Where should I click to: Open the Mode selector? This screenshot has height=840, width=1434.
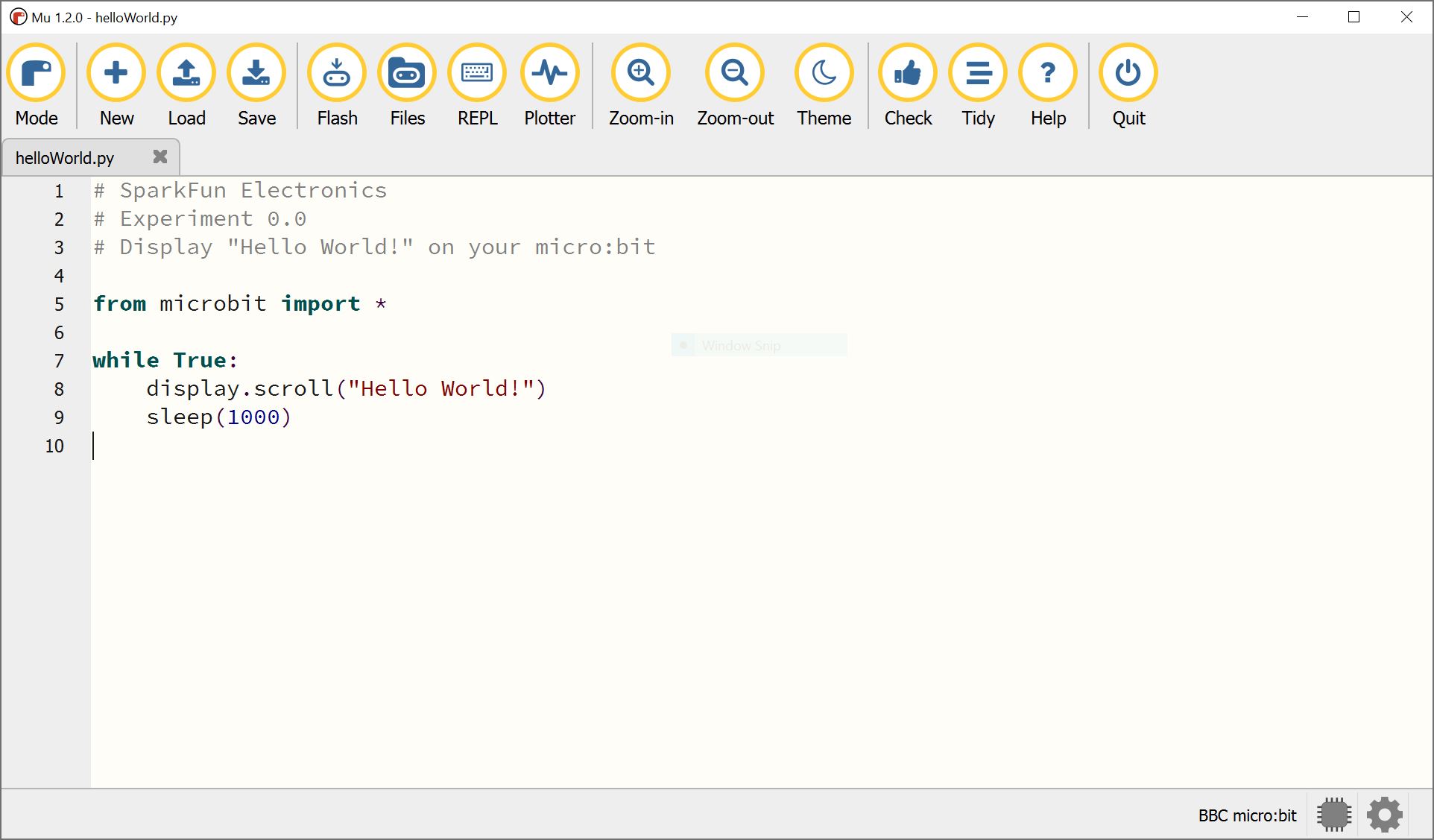37,86
